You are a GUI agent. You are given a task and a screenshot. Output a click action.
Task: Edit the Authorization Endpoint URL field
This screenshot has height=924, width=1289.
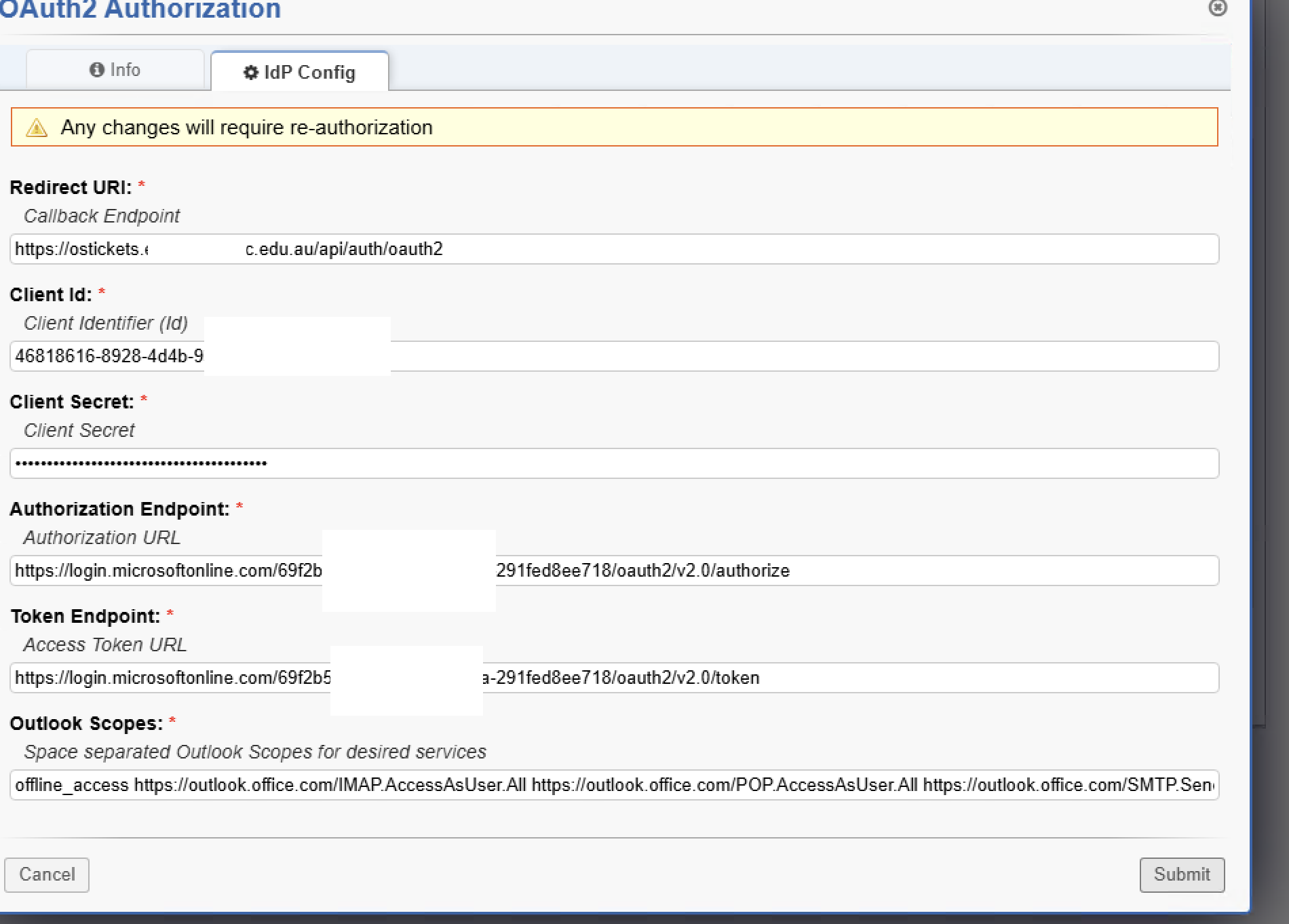pyautogui.click(x=614, y=571)
